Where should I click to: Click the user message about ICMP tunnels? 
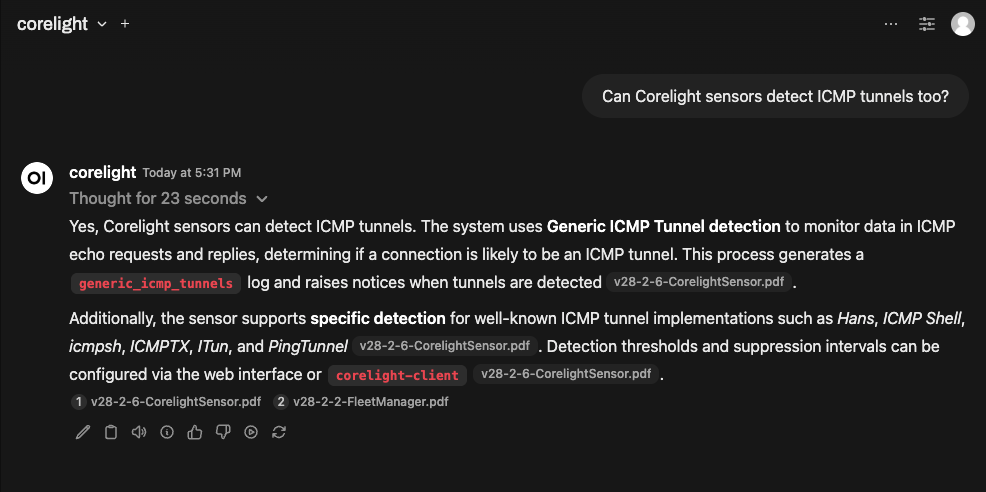(x=775, y=97)
